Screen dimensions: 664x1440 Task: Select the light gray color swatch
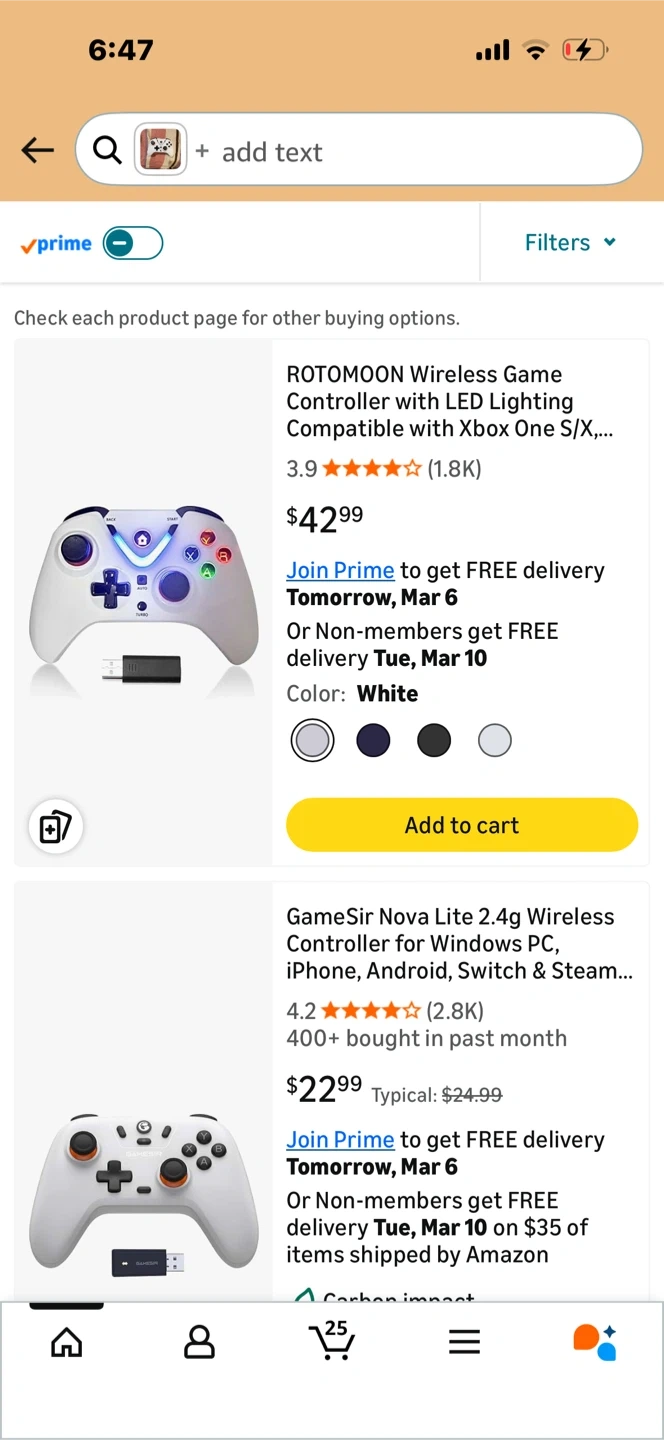[x=495, y=741]
